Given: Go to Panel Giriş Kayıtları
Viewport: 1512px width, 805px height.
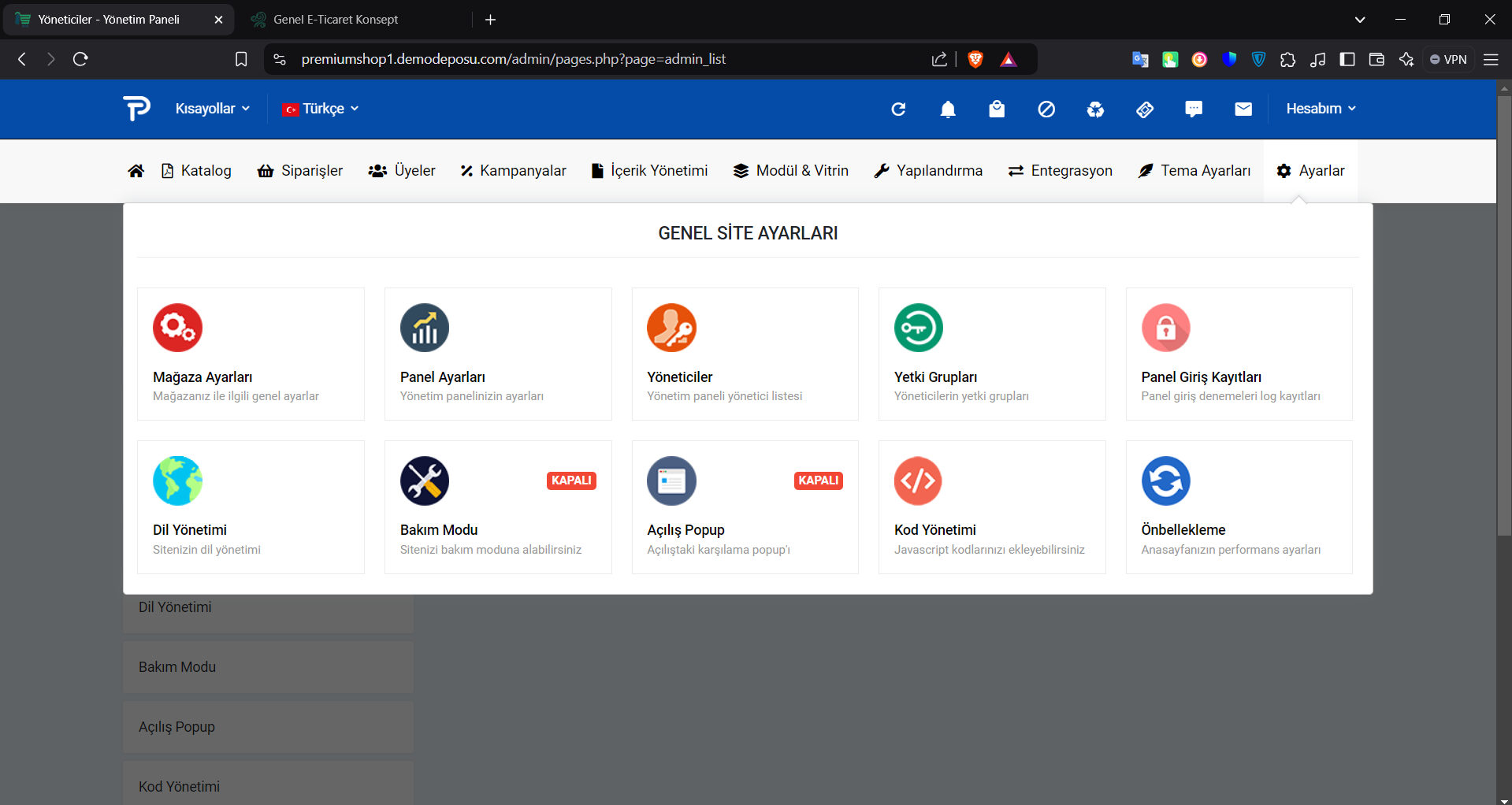Looking at the screenshot, I should point(1201,377).
